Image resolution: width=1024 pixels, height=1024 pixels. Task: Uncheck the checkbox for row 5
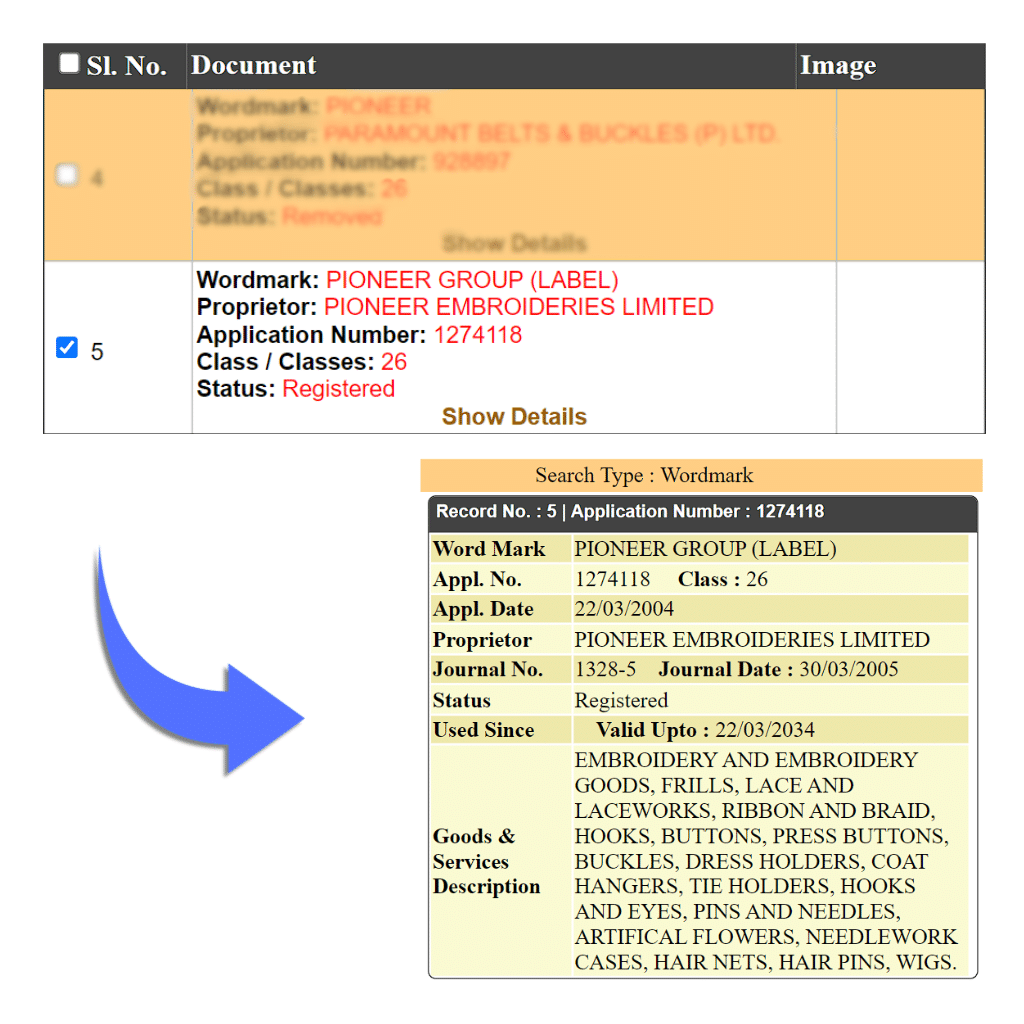point(67,348)
